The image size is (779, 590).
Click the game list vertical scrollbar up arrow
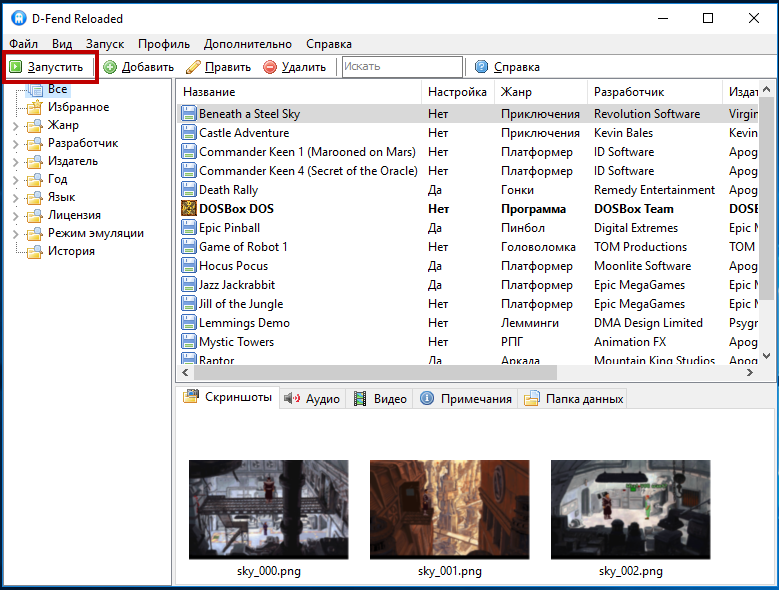(x=767, y=89)
